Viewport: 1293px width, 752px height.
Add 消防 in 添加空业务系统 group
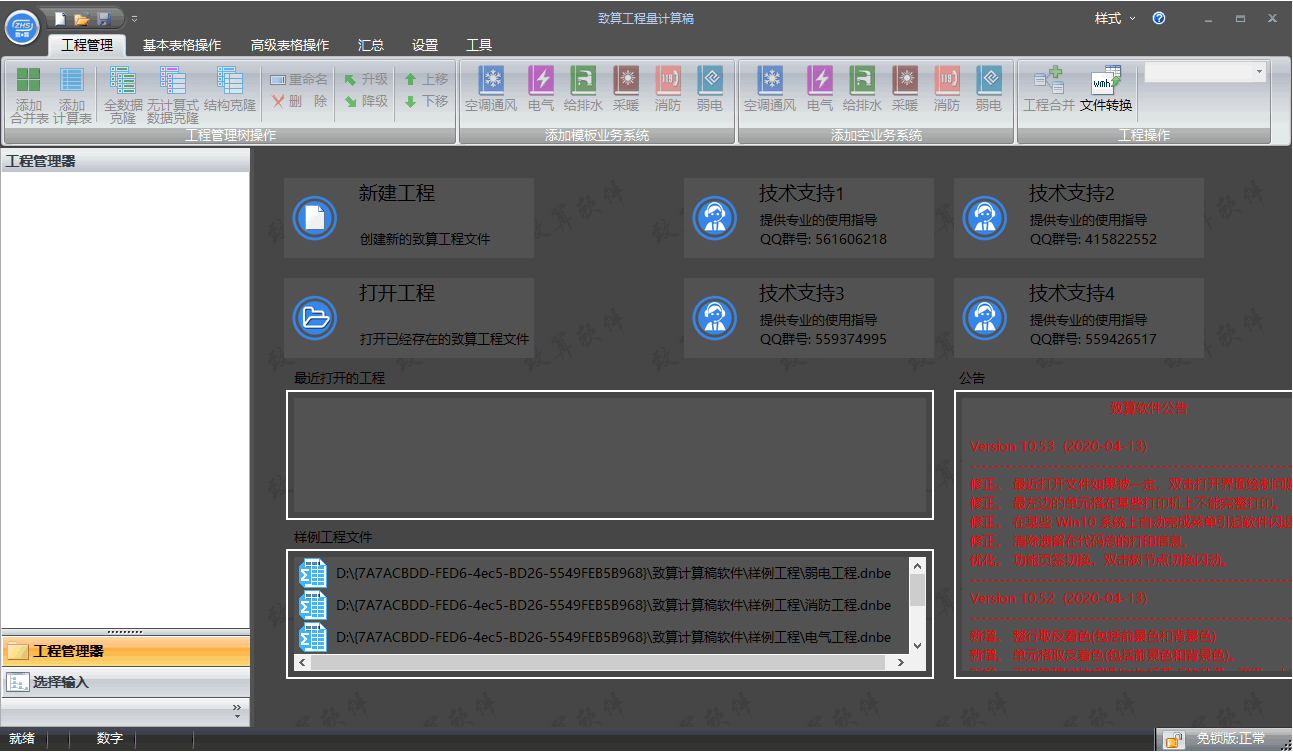(x=947, y=89)
